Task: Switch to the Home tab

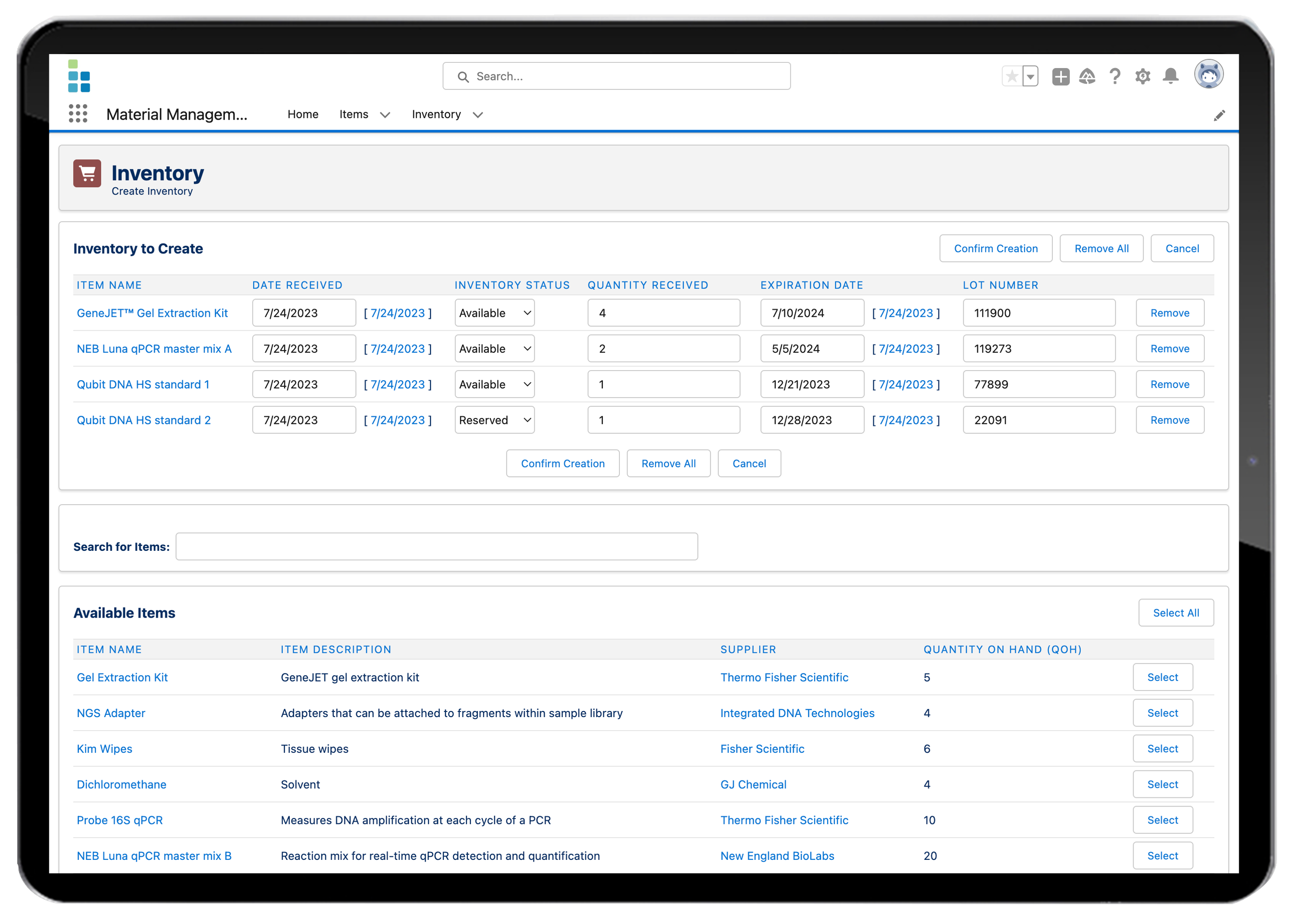Action: (302, 114)
